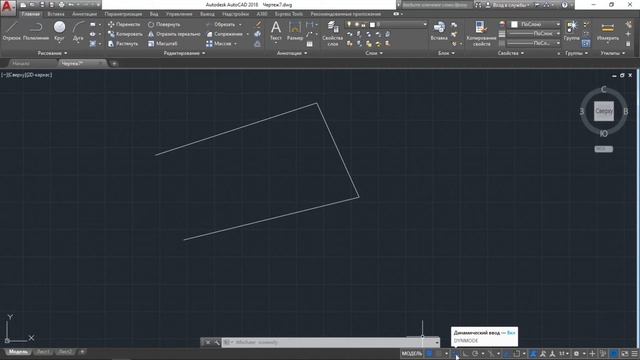640x360 pixels.
Task: Click the help search input field
Action: [x=435, y=5]
